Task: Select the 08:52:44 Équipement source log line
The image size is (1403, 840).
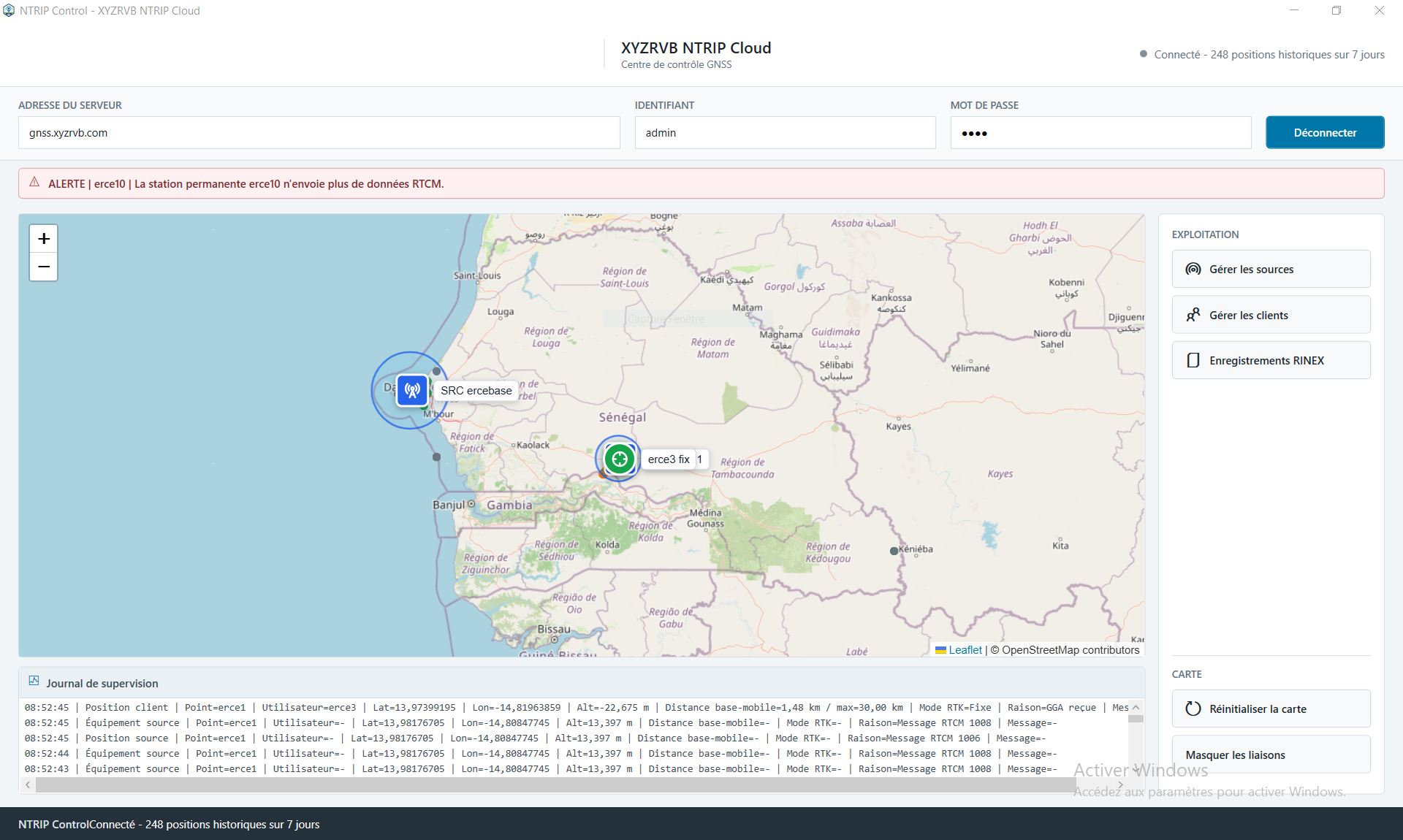Action: [x=541, y=753]
